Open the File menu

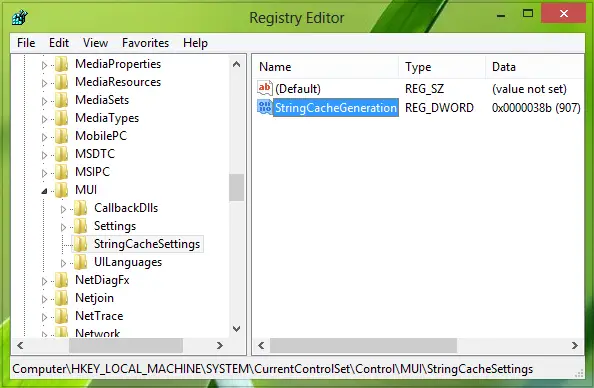(x=26, y=43)
